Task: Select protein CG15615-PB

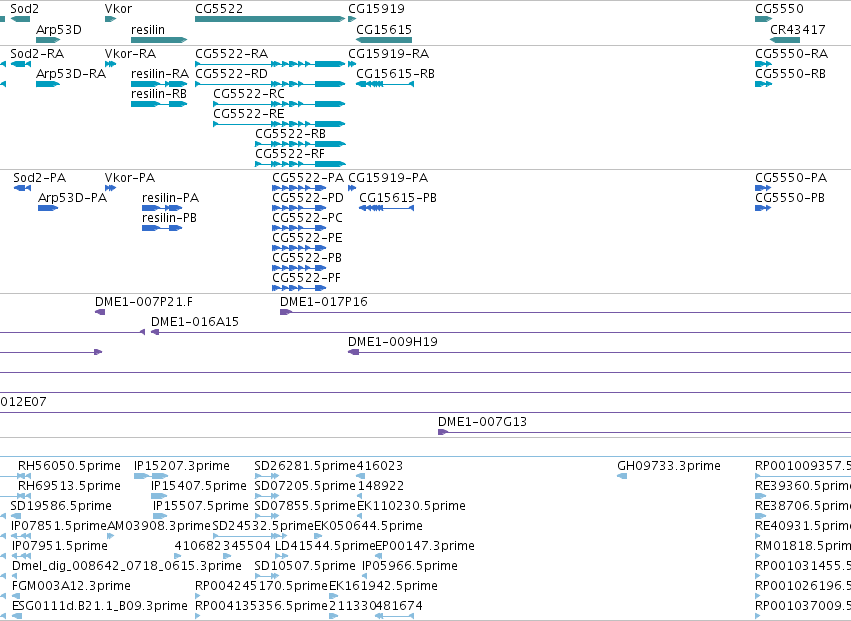Action: (x=386, y=208)
